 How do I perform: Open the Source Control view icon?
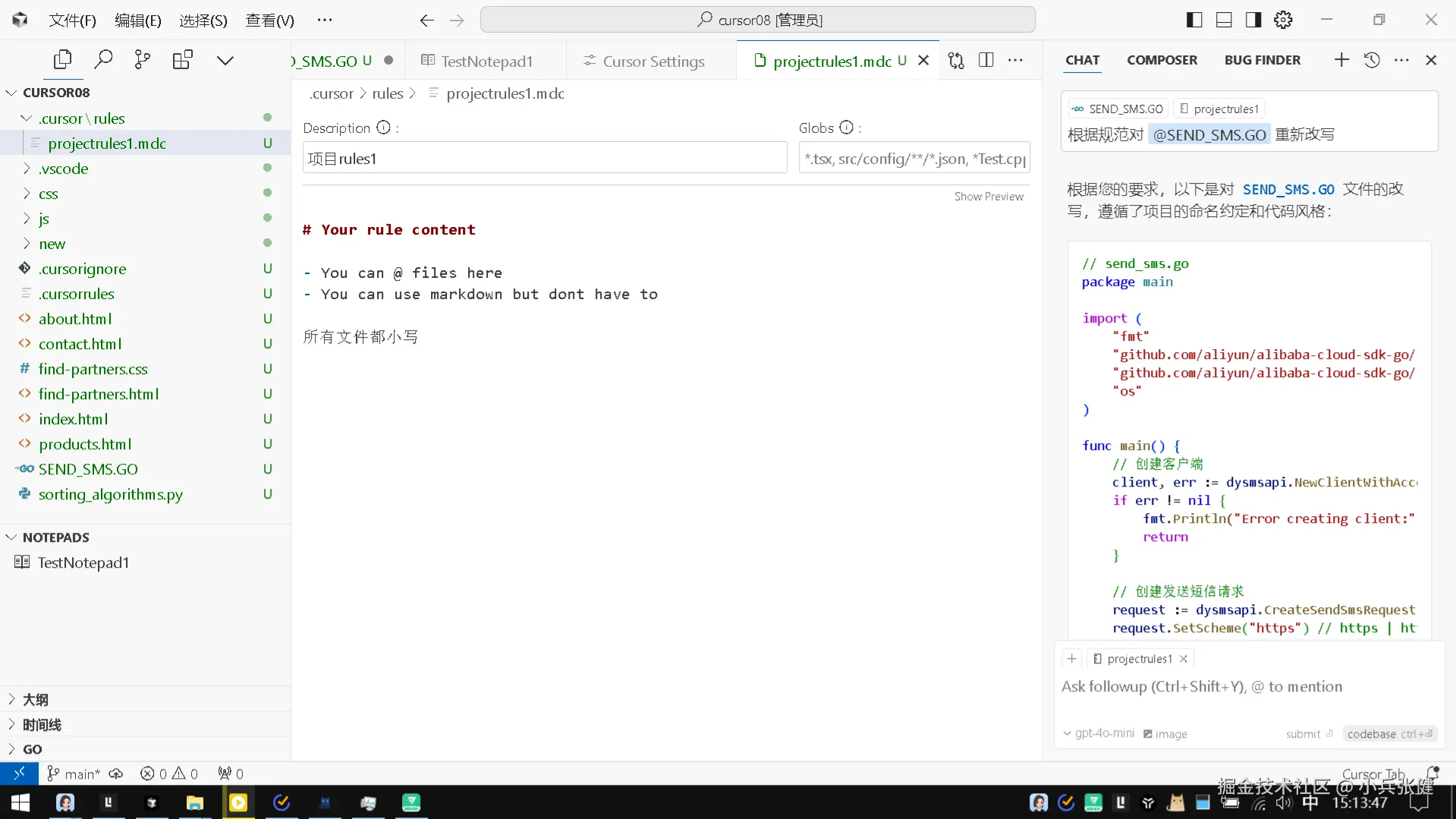pos(143,60)
